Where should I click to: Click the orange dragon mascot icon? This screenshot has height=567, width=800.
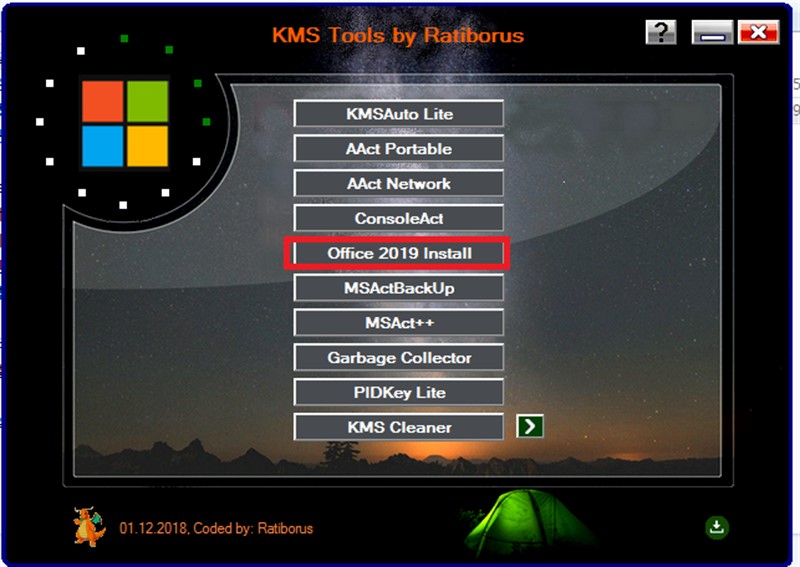(x=89, y=526)
